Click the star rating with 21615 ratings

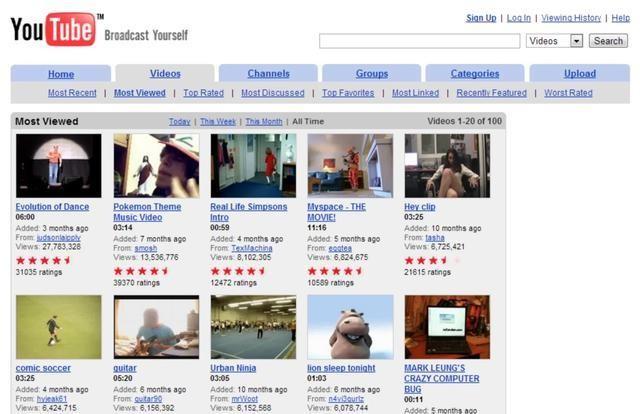click(432, 260)
